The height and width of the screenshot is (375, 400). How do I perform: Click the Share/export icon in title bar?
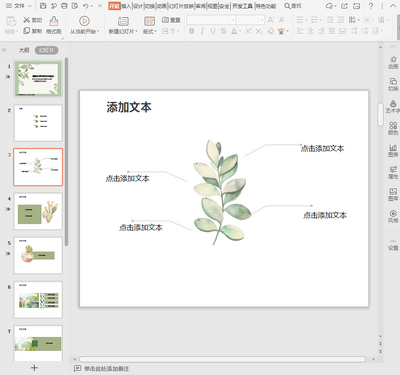[x=344, y=6]
